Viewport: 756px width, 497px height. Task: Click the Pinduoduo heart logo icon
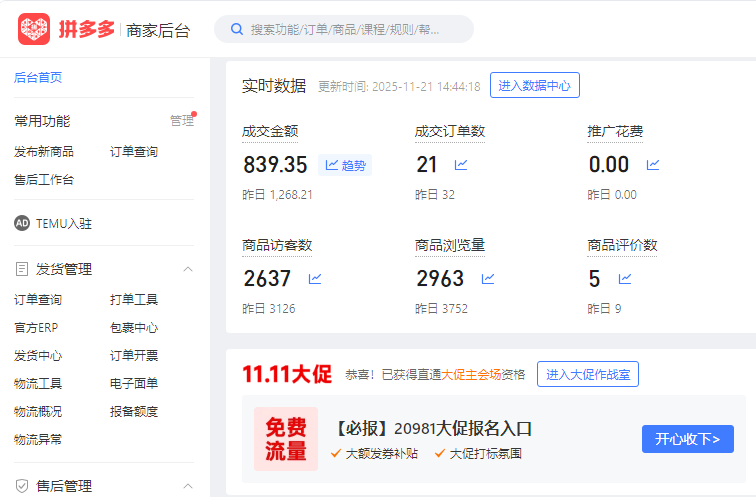(34, 29)
